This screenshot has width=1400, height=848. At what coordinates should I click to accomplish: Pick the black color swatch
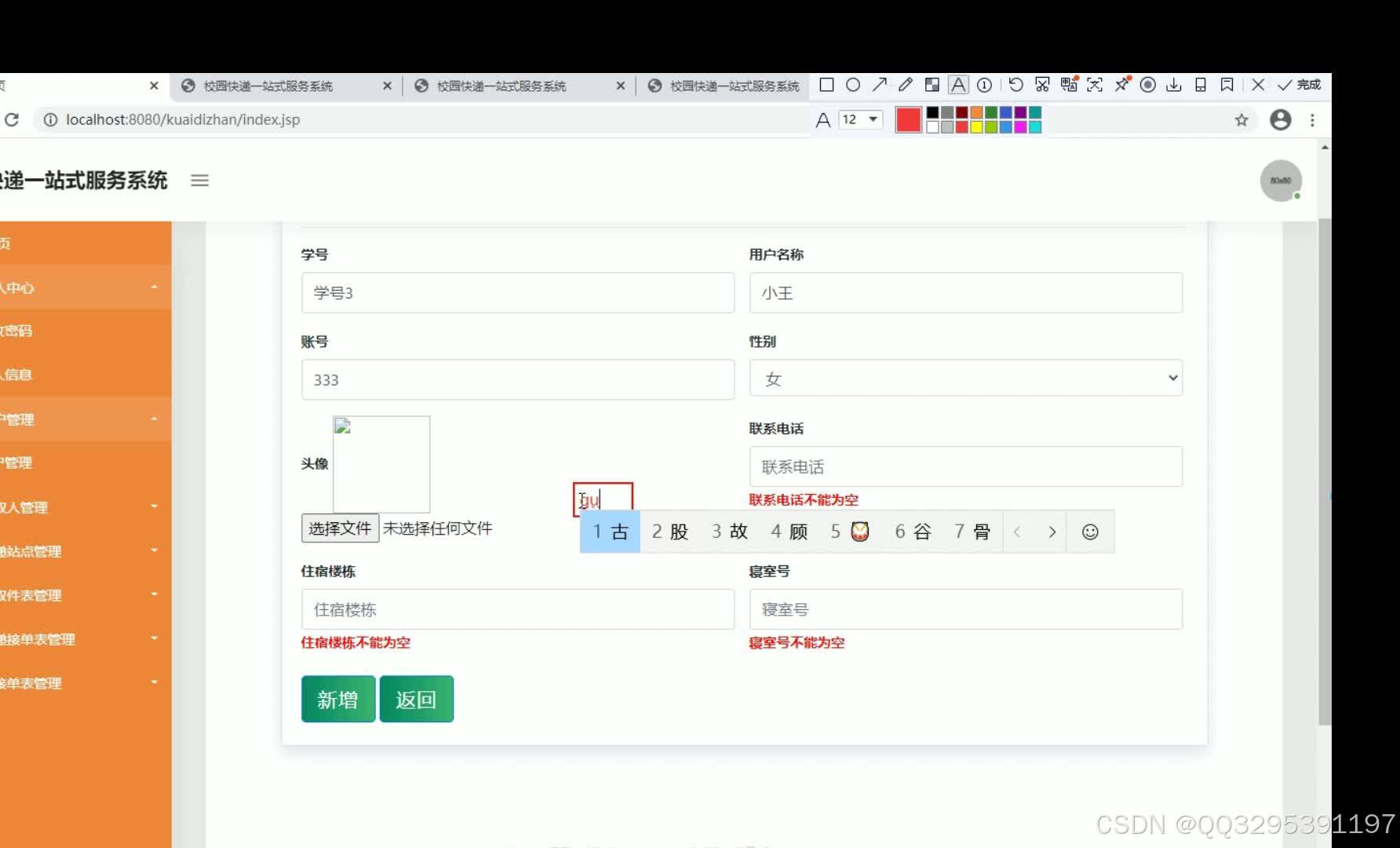932,113
